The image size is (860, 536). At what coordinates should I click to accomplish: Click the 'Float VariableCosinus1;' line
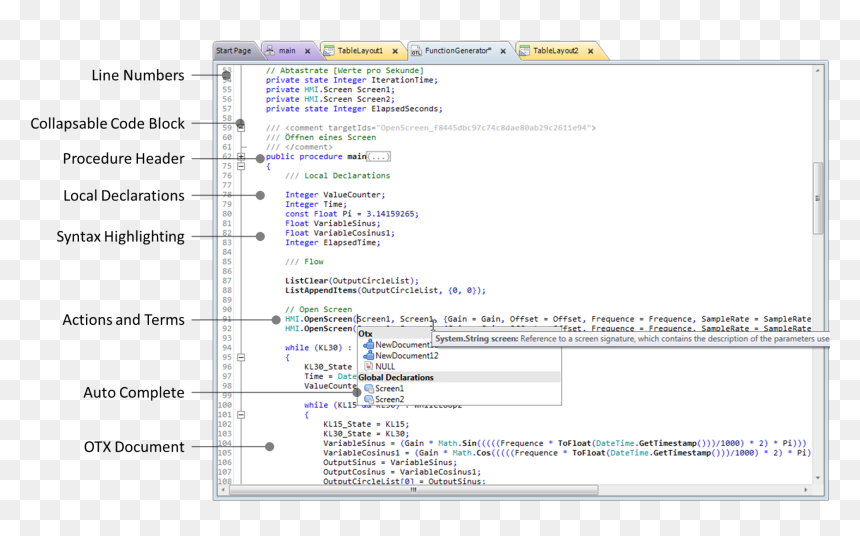pyautogui.click(x=340, y=233)
